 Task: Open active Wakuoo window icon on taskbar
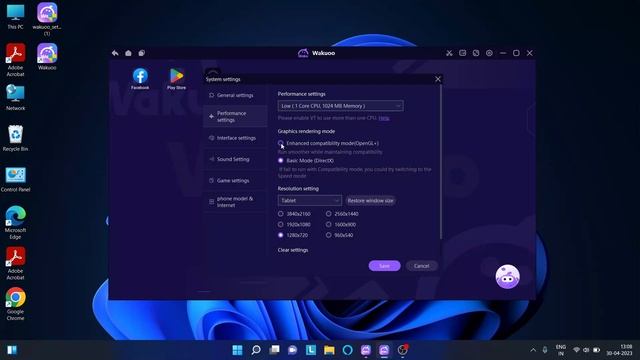point(384,350)
